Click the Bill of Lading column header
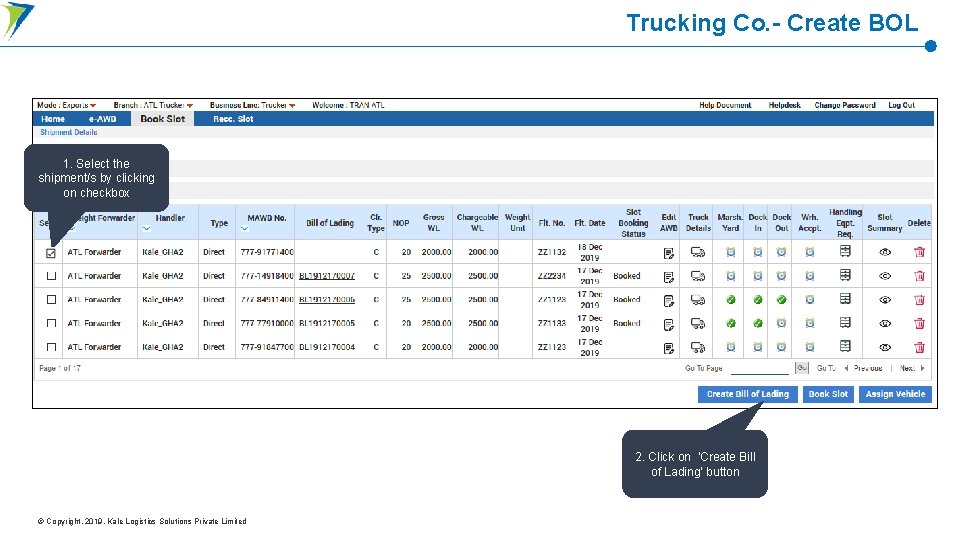The width and height of the screenshot is (960, 540). (330, 223)
